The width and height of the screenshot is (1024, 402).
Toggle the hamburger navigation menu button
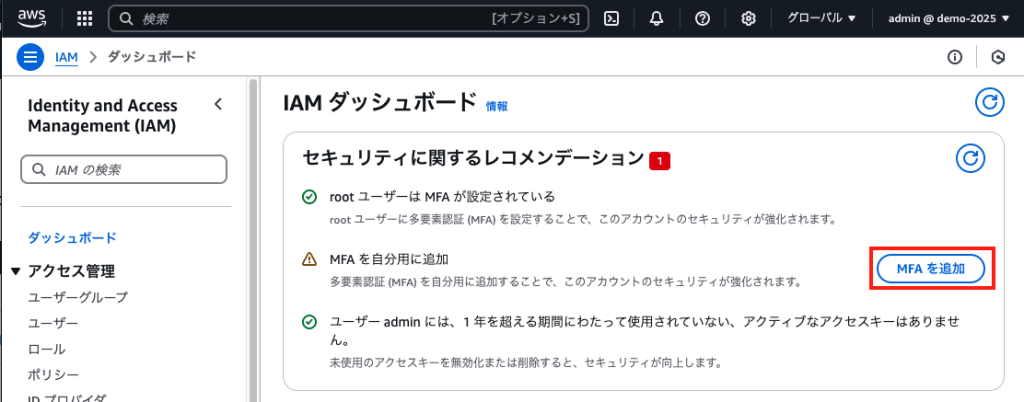30,57
